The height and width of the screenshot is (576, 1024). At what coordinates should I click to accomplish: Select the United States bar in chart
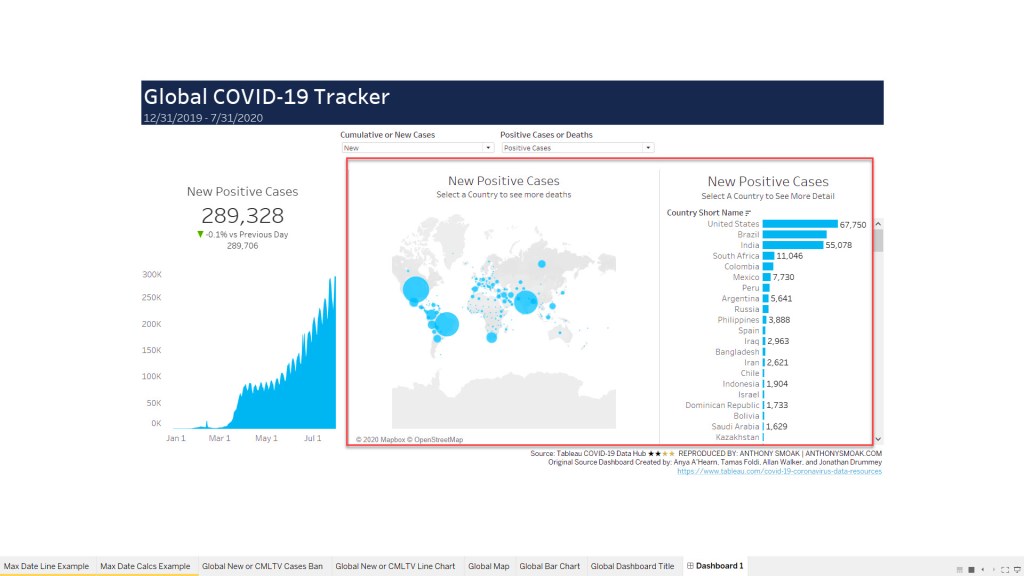tap(800, 224)
